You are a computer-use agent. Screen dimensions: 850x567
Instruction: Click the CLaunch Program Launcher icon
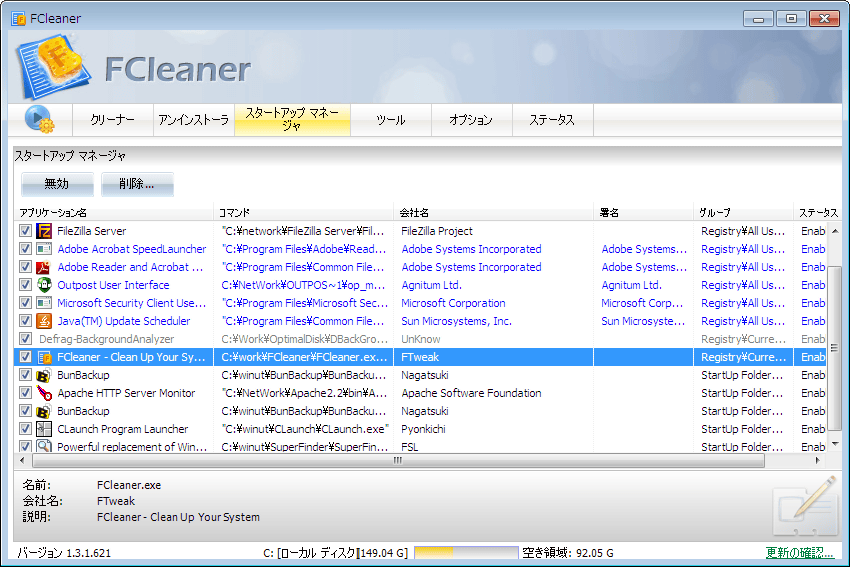click(x=44, y=429)
